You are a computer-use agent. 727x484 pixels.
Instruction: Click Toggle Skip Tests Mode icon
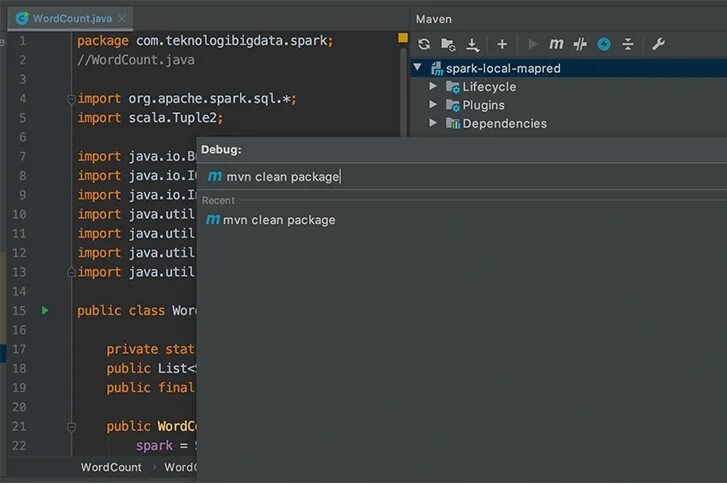click(580, 44)
